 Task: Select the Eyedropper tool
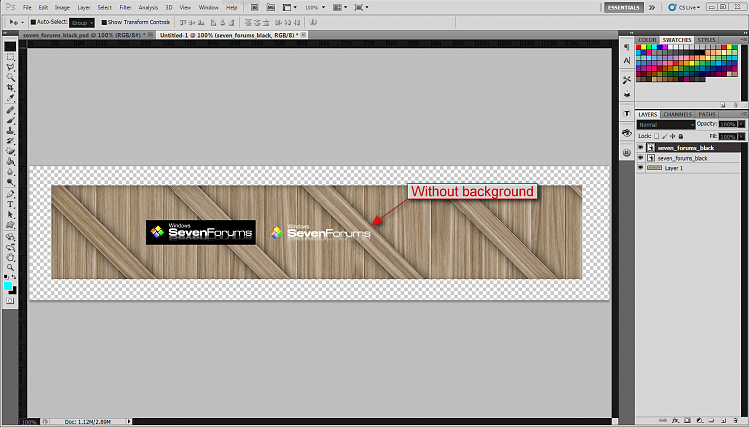(10, 99)
